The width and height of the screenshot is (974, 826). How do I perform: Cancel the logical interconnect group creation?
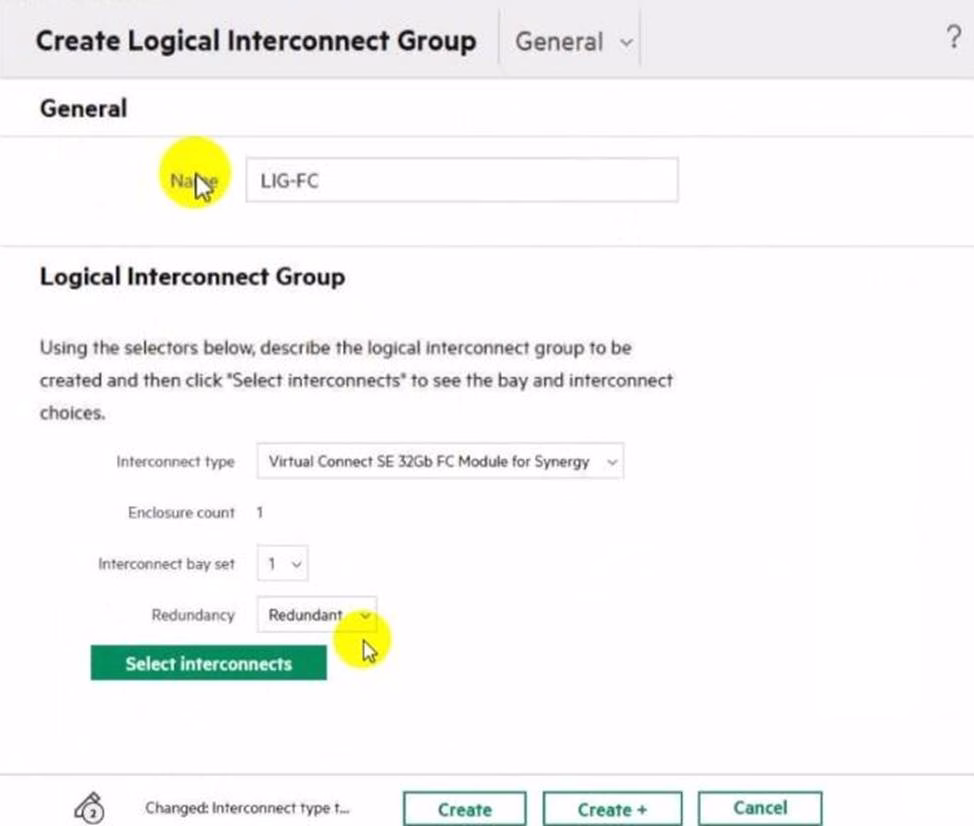759,808
